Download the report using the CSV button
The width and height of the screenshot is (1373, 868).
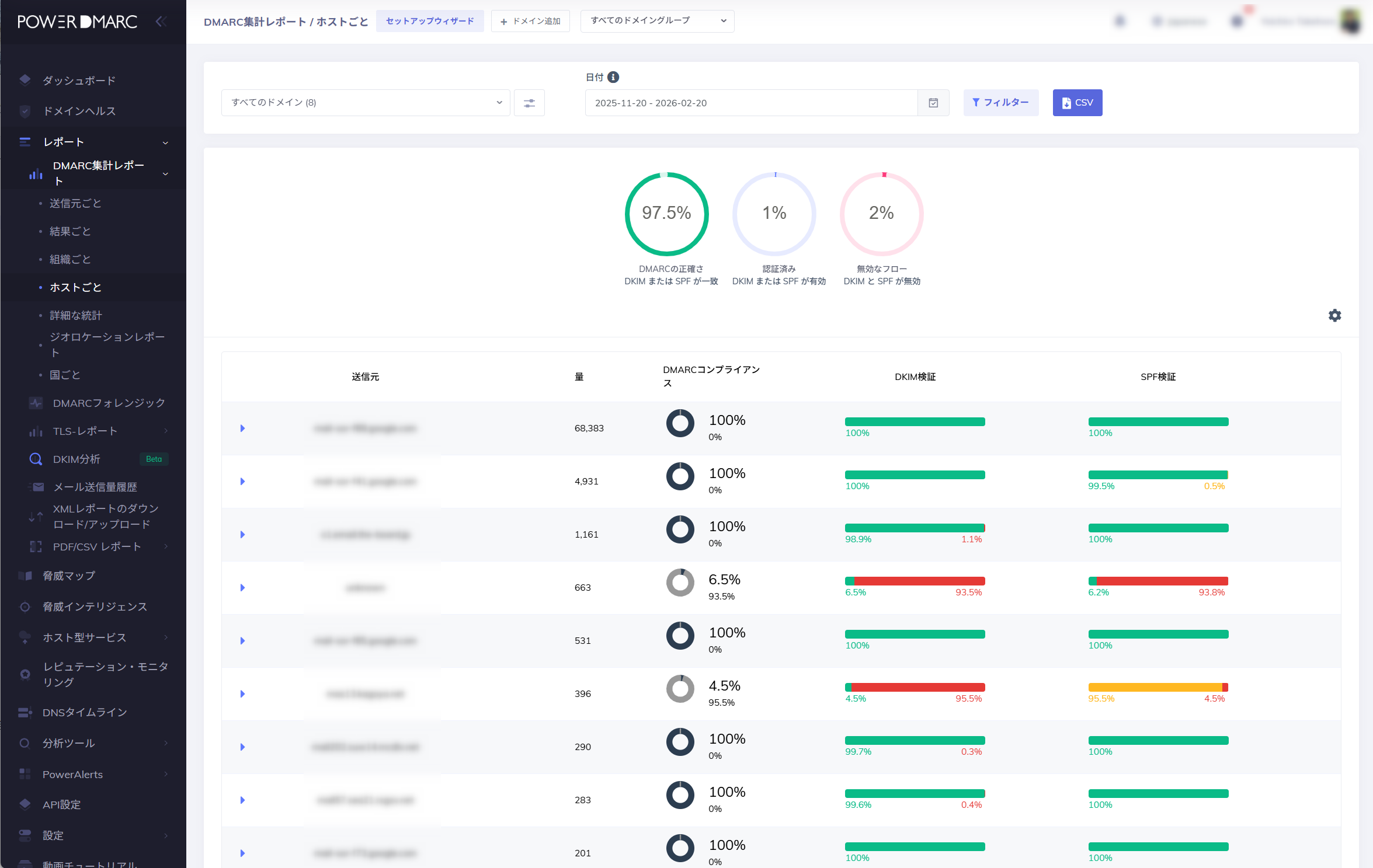point(1077,103)
